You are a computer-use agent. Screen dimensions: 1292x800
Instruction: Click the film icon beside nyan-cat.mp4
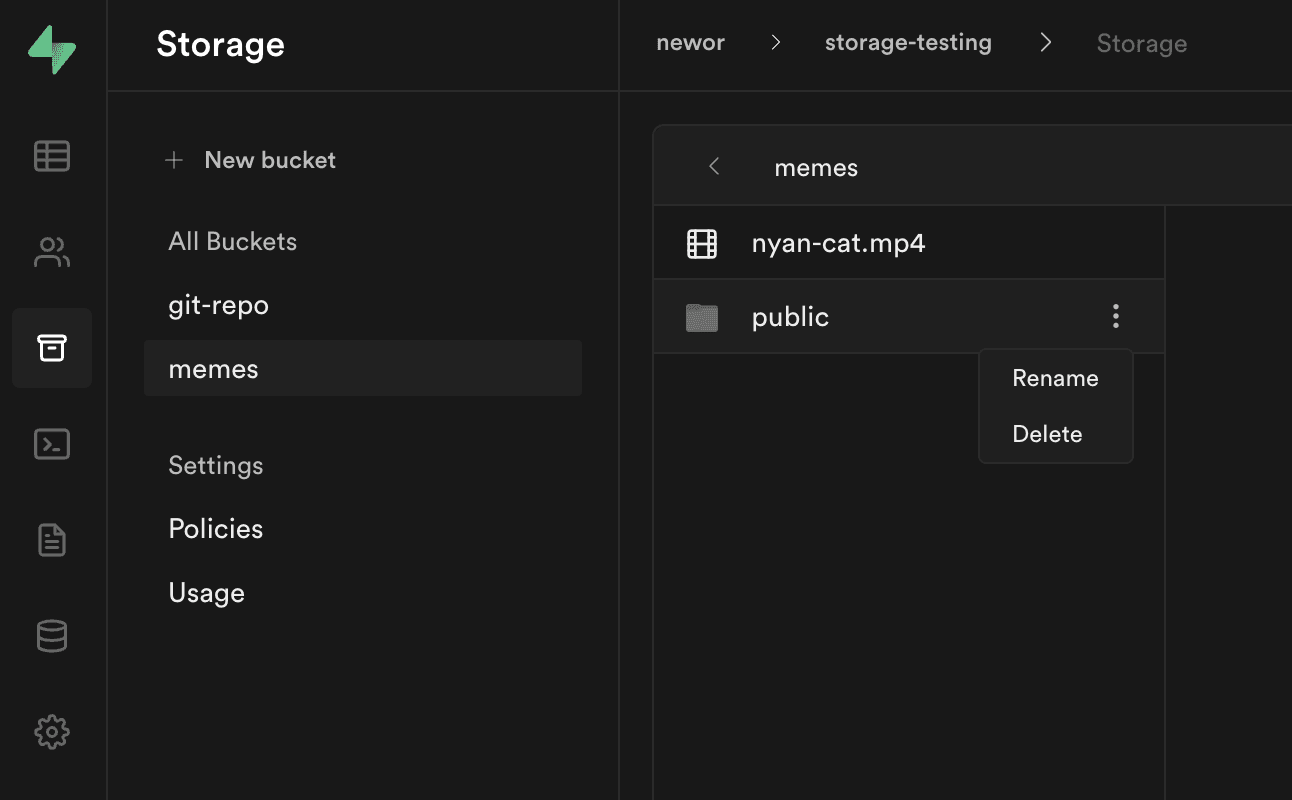[x=702, y=244]
